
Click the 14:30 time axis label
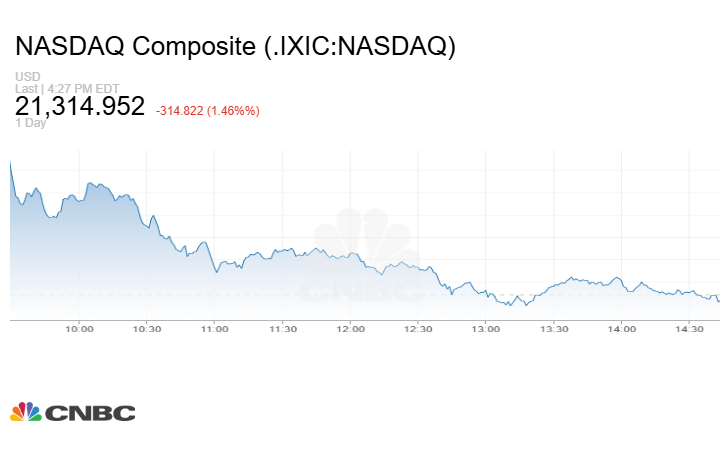coord(689,328)
